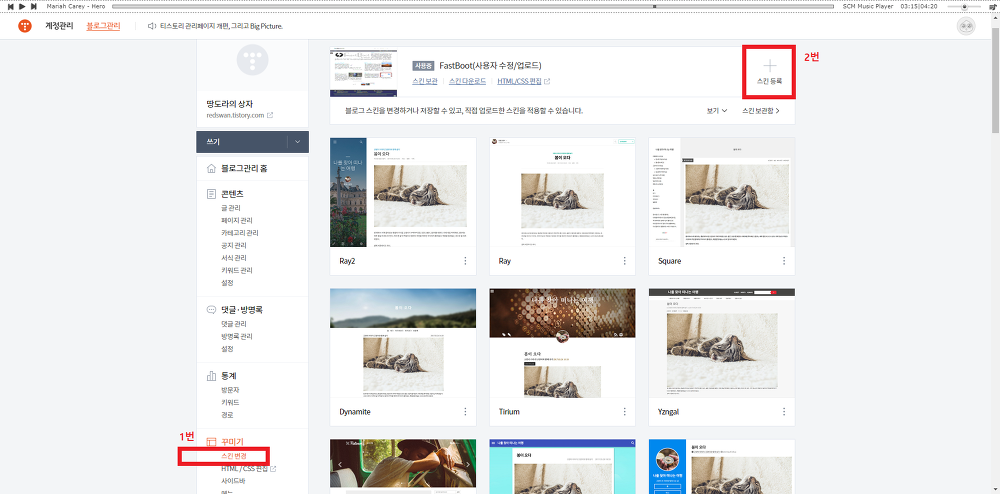
Task: Click the playlist icon after the volume slider
Action: pyautogui.click(x=992, y=6)
